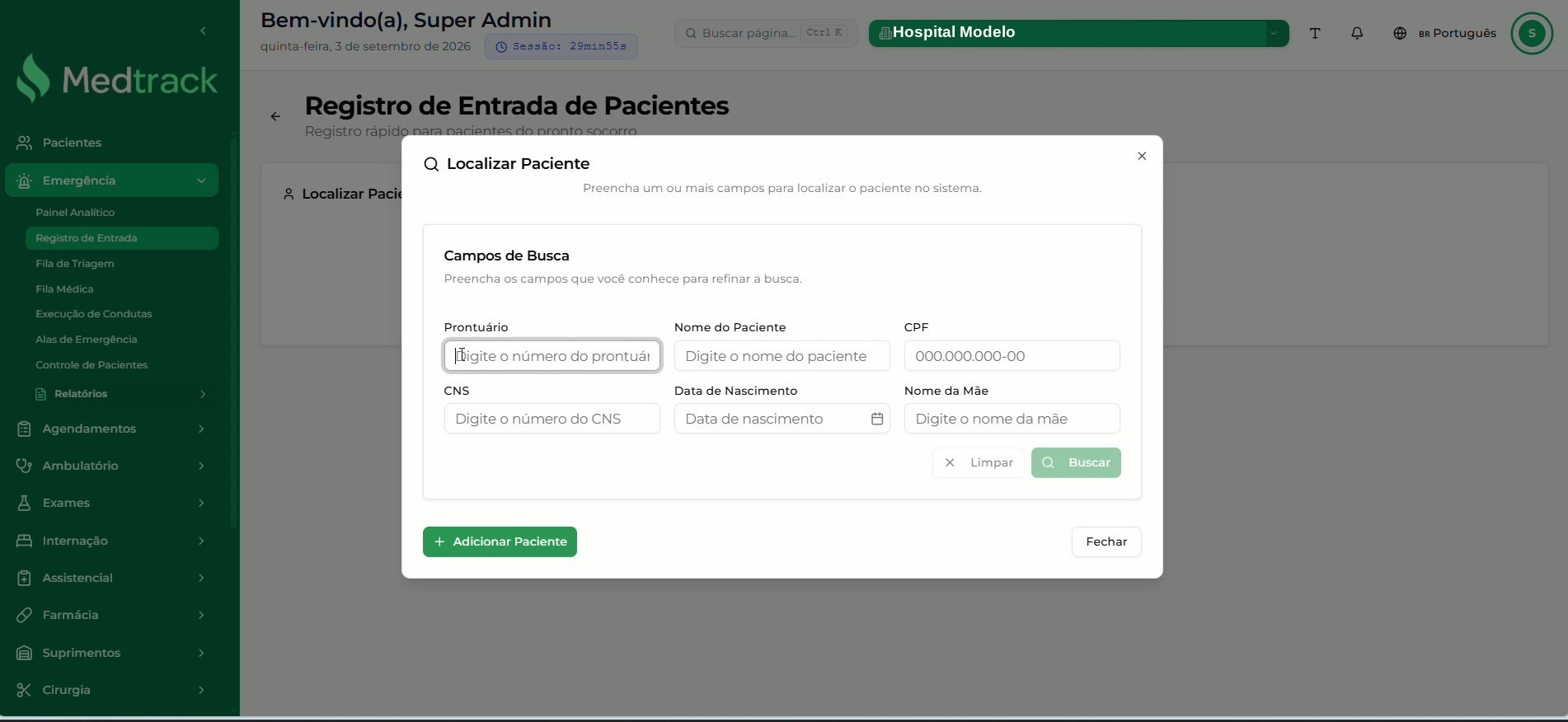Screen dimensions: 1568x722
Task: Expand the Internação menu chevron
Action: 201,541
